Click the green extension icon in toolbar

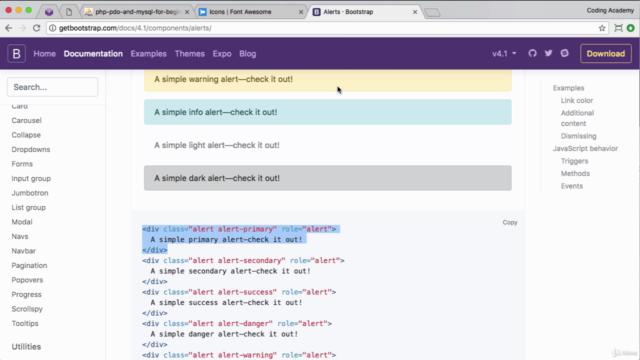[x=631, y=28]
